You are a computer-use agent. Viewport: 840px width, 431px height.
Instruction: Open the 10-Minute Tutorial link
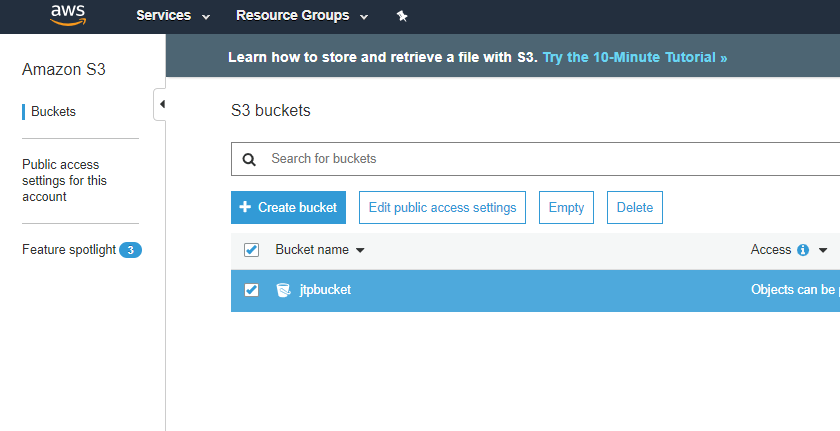pos(635,57)
